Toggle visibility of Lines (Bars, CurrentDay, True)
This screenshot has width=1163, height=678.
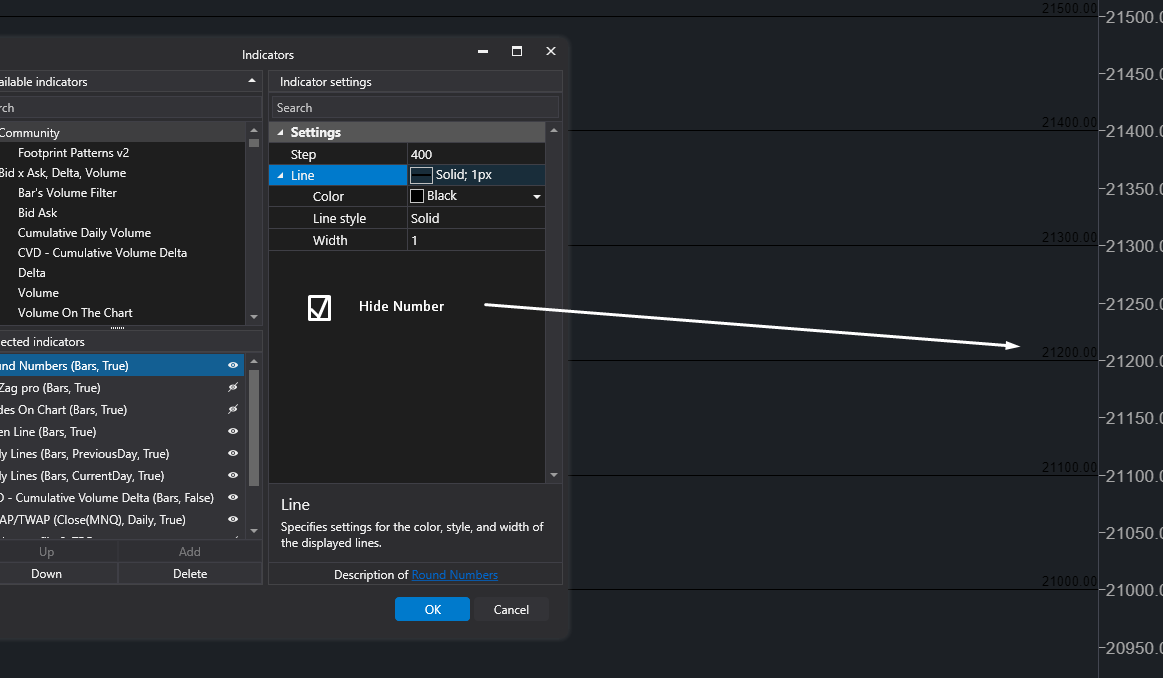click(x=233, y=475)
